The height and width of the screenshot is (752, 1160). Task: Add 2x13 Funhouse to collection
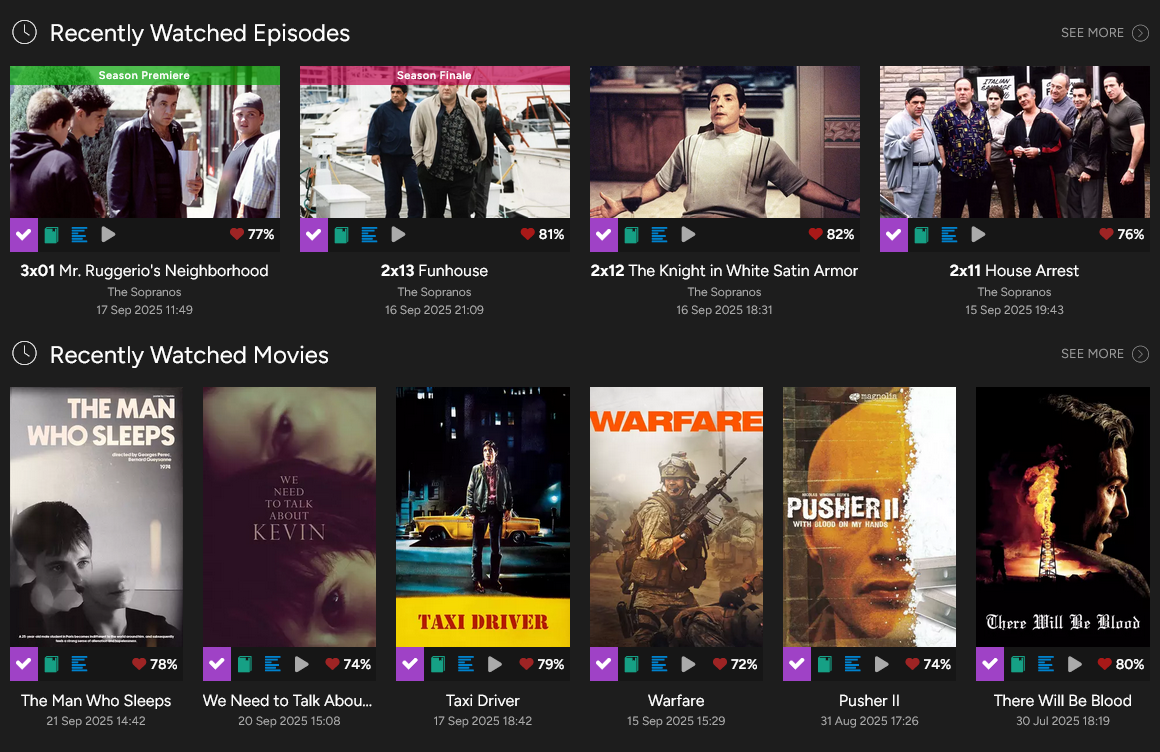tap(342, 235)
